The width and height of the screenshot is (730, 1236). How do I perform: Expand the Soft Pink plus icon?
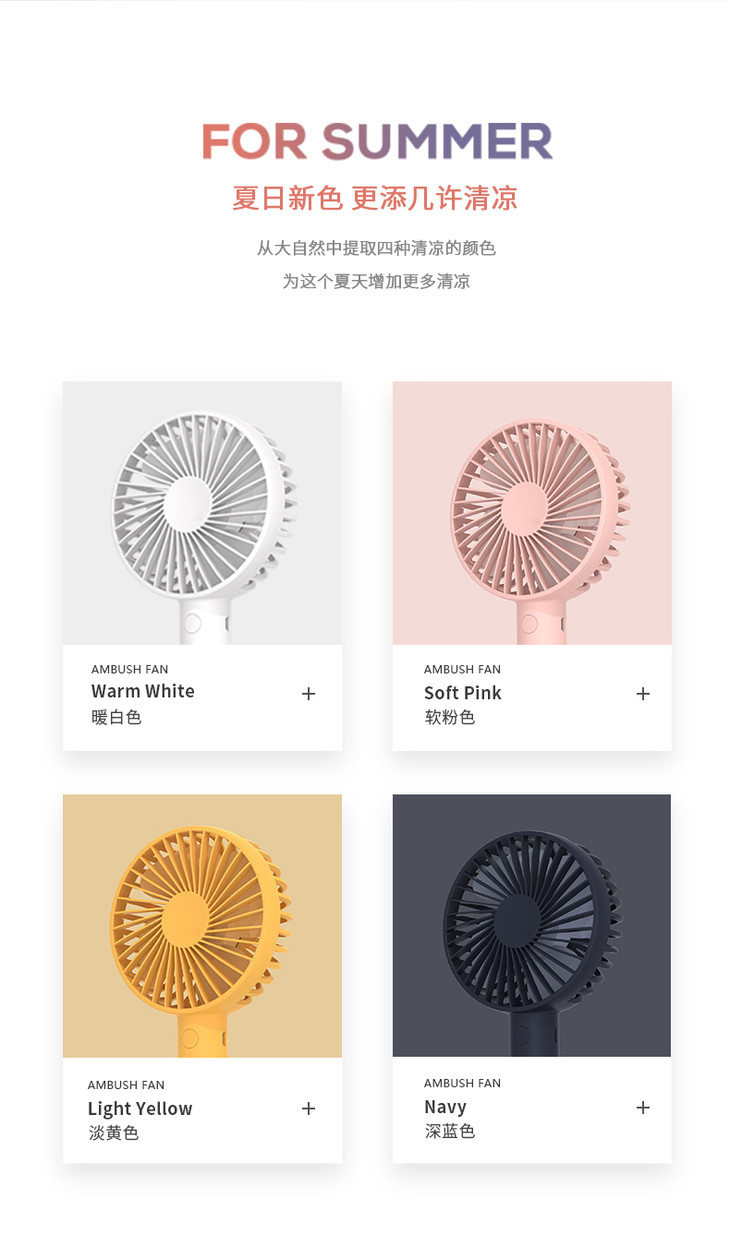coord(642,693)
